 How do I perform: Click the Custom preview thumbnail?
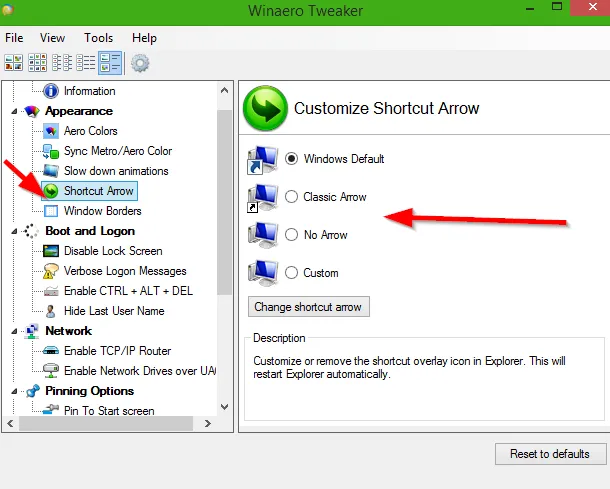[x=263, y=273]
